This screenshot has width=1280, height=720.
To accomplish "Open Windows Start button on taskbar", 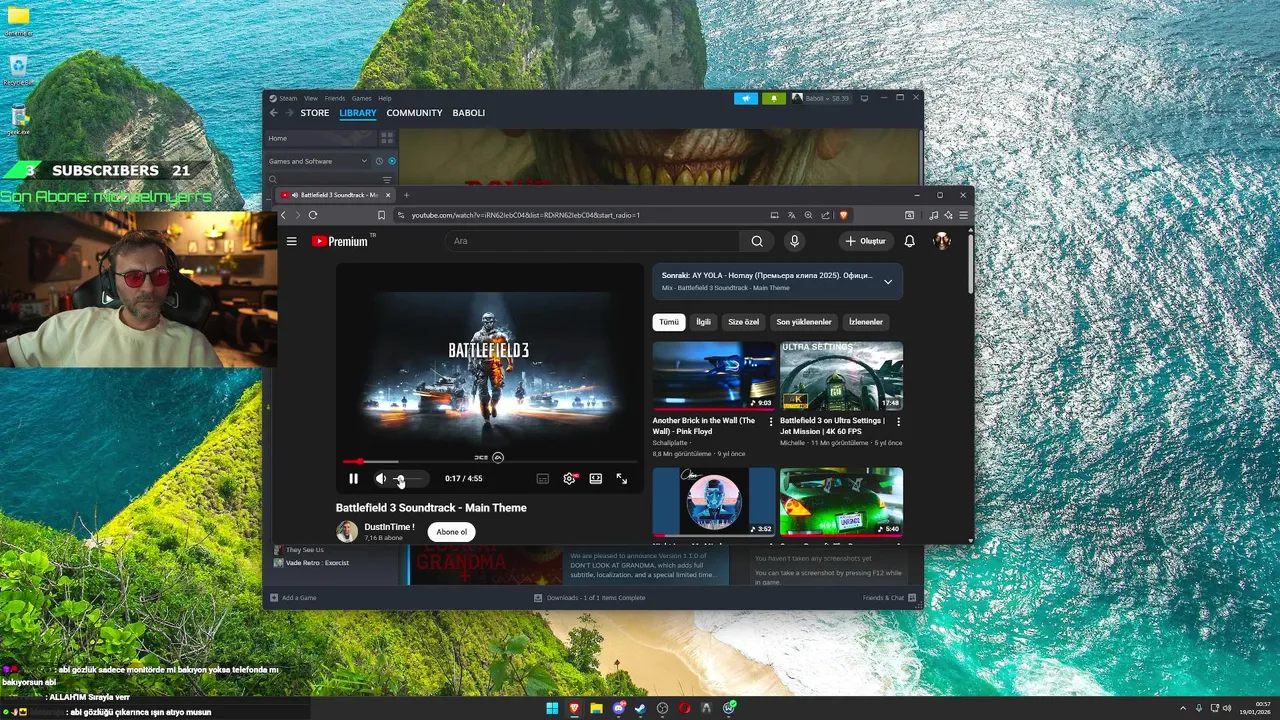I will (x=552, y=708).
